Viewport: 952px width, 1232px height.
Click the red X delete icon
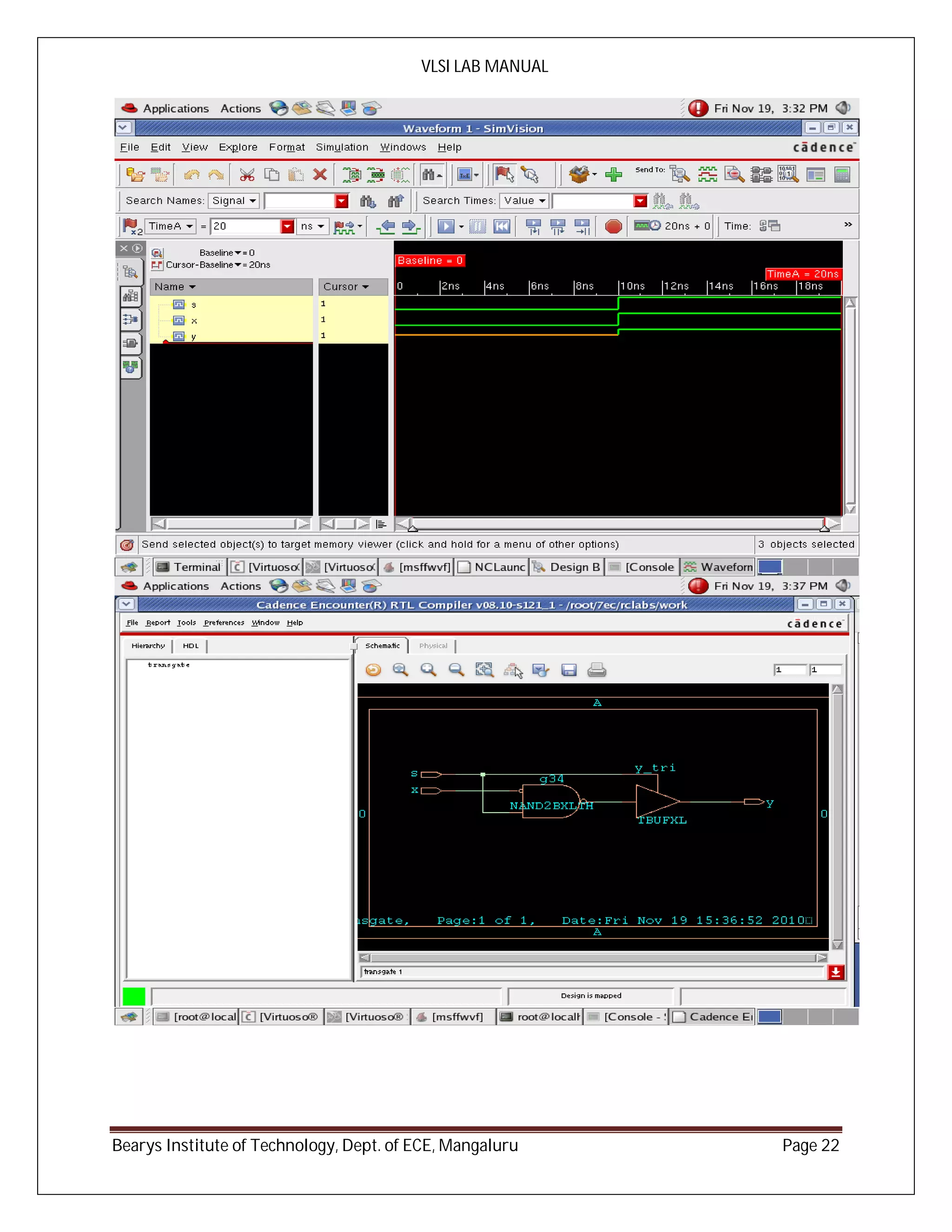(320, 174)
